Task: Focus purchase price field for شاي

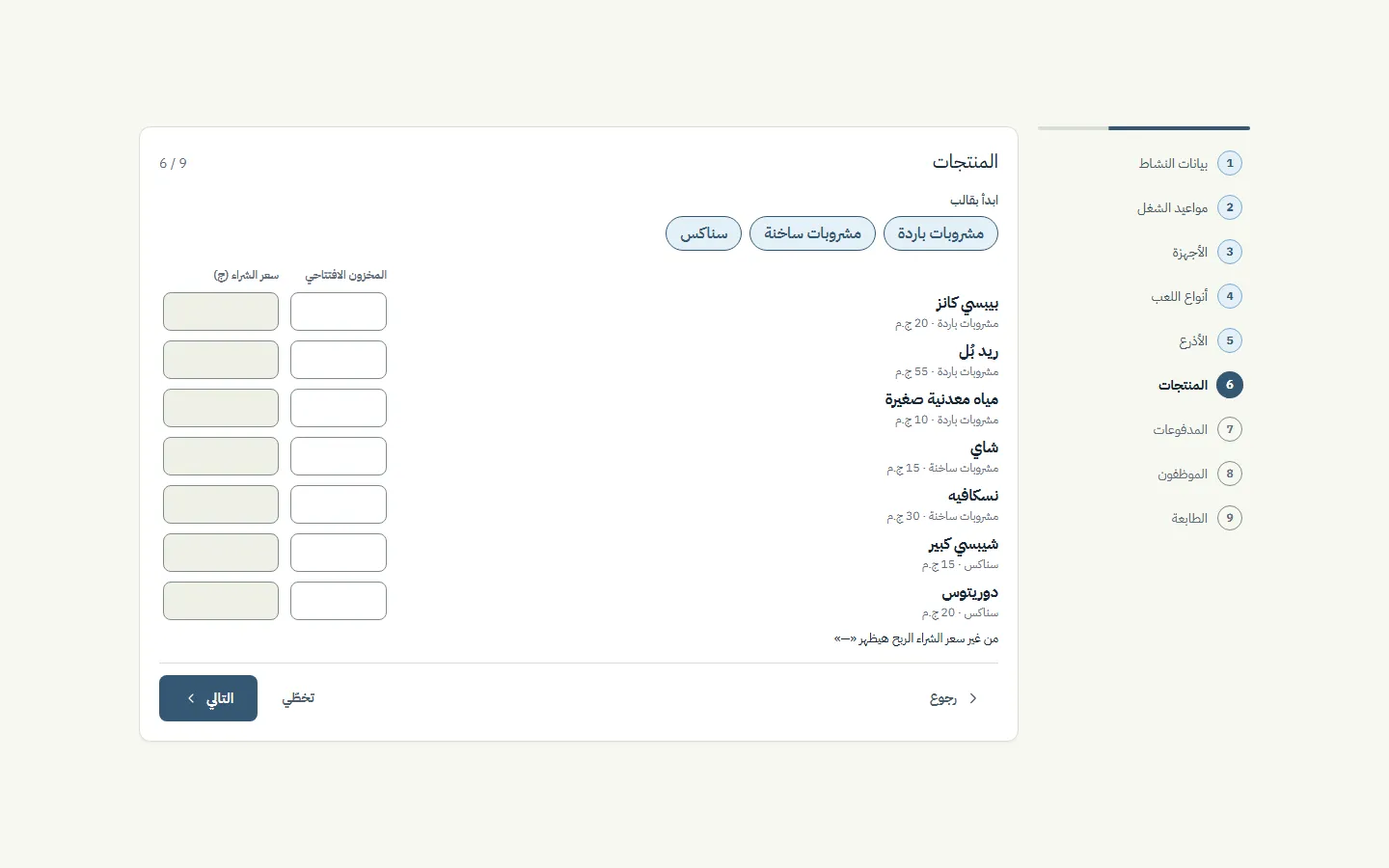Action: pyautogui.click(x=221, y=456)
